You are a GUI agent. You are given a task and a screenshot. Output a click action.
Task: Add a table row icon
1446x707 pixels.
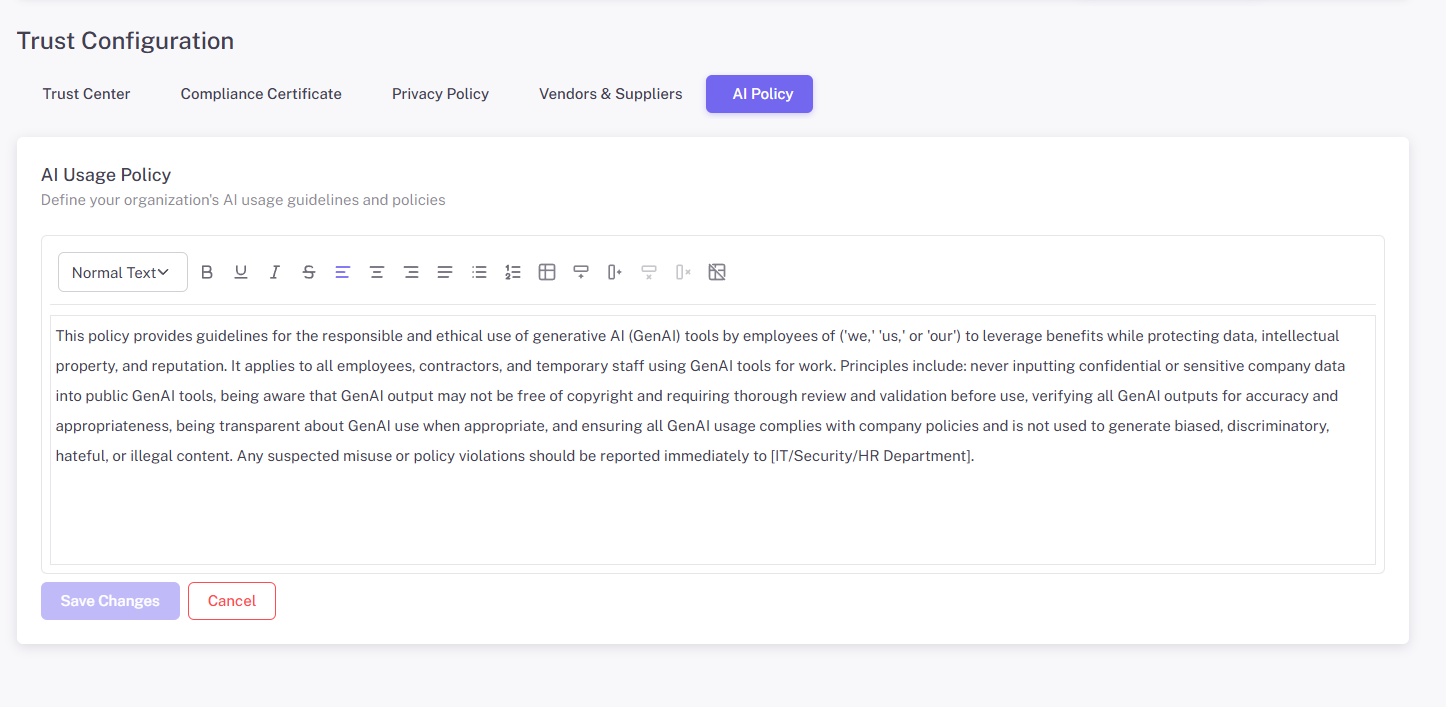[x=581, y=272]
